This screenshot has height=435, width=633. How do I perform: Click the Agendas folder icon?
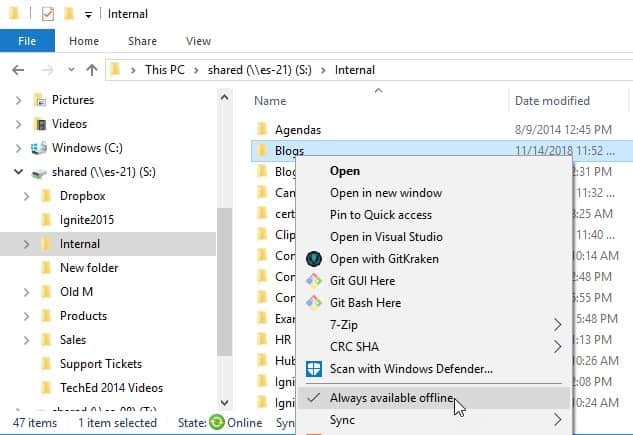262,130
